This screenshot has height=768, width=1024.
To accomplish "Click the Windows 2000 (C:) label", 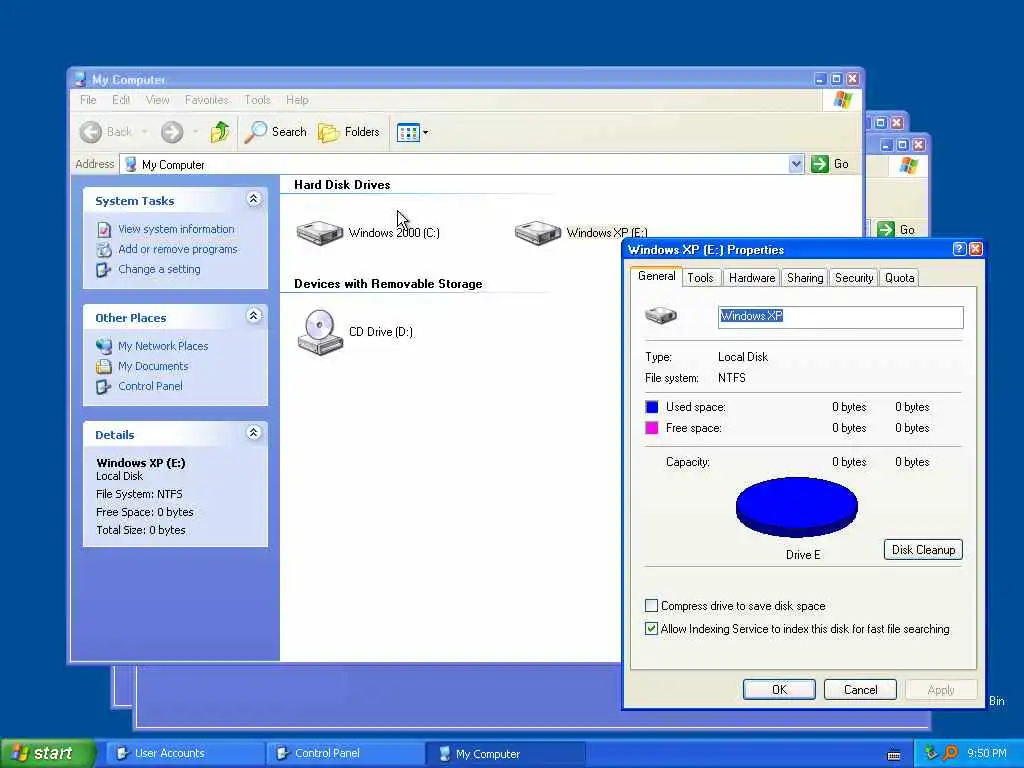I will tap(394, 233).
